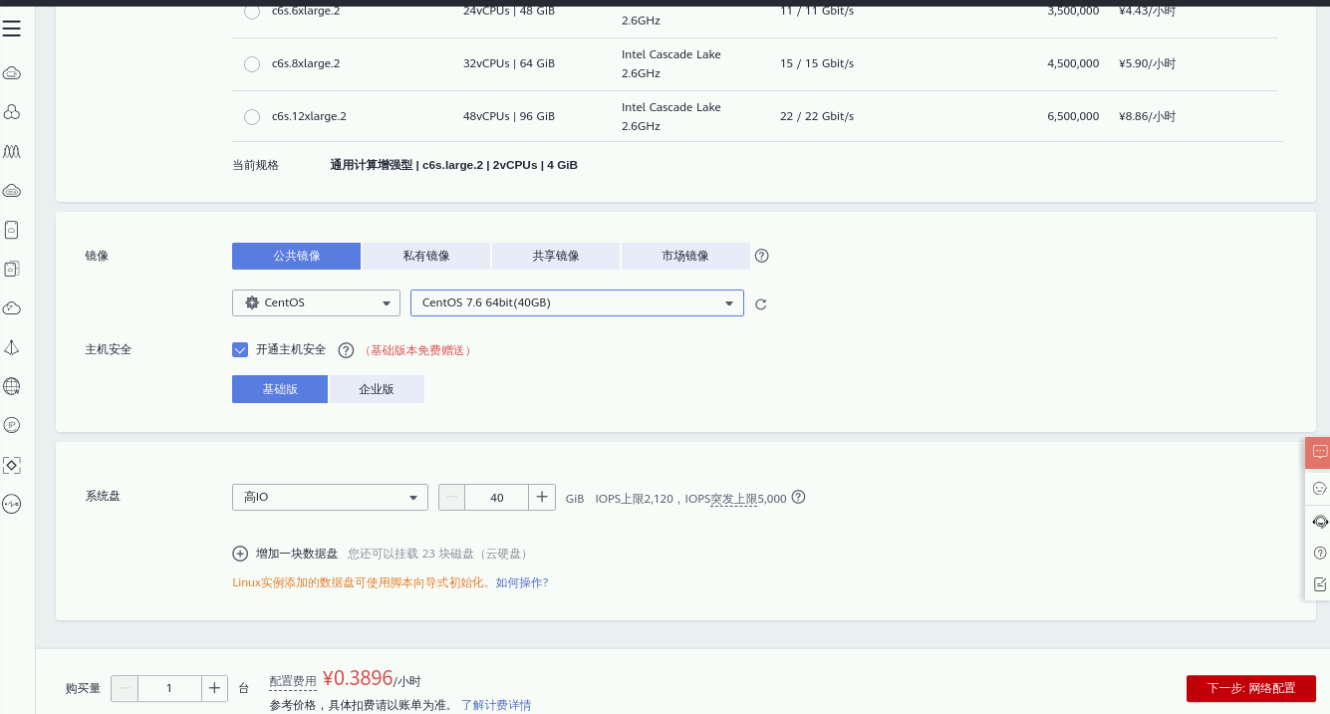
Task: Select 基础版 host security edition
Action: pos(280,389)
